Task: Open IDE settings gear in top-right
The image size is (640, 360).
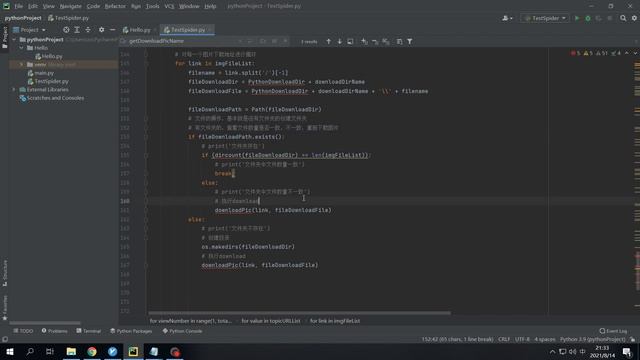Action: tap(634, 18)
